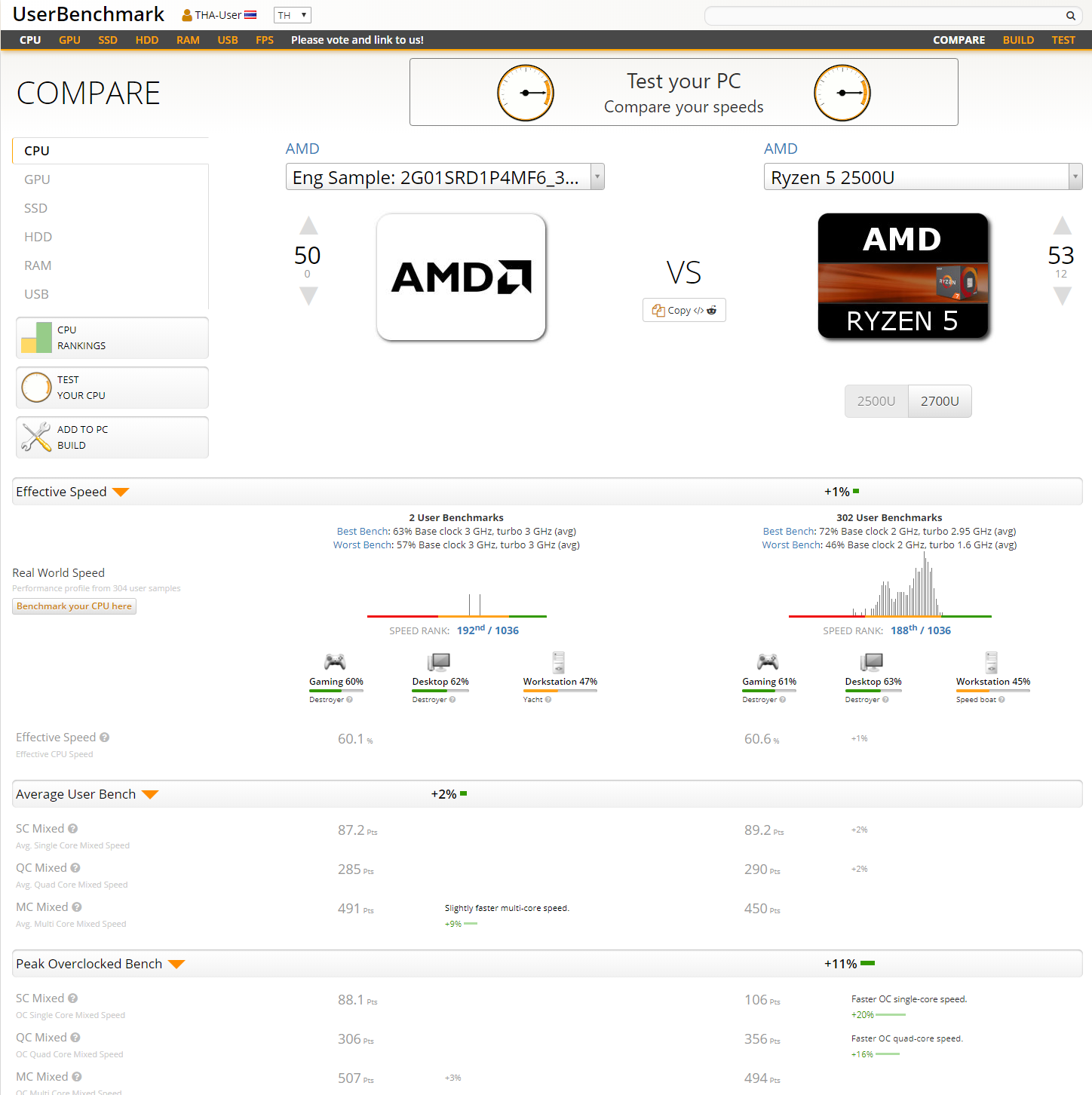Click the UserBenchmark site logo

click(88, 14)
